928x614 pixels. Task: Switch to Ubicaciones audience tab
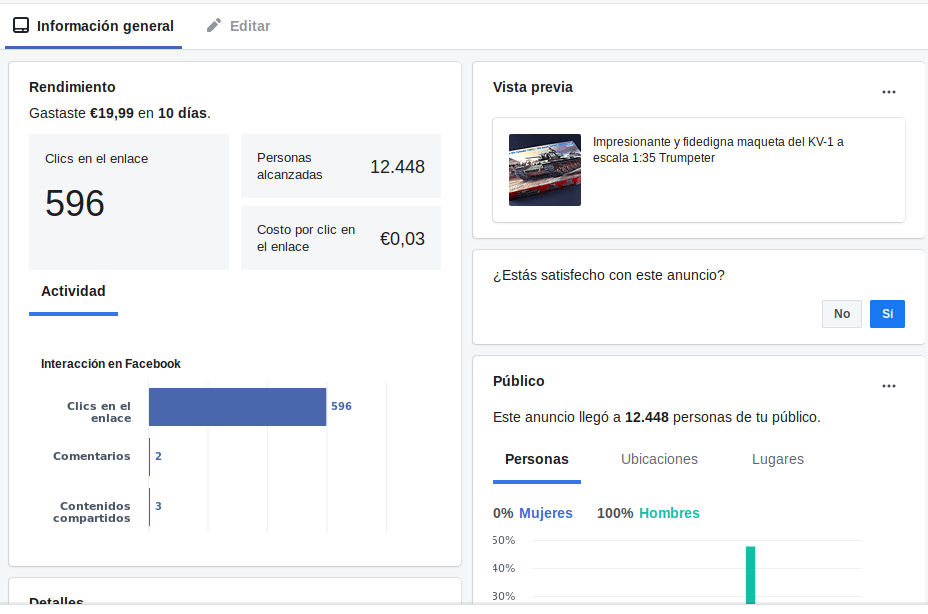point(659,459)
